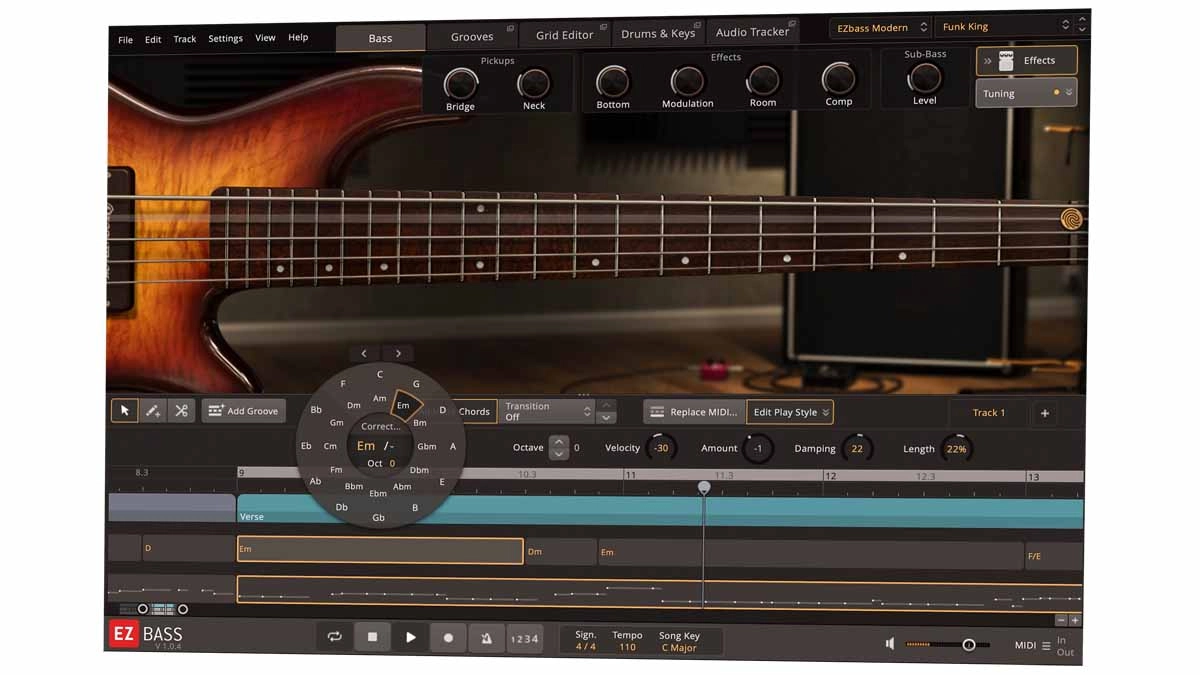
Task: Switch to the Bass tab
Action: pyautogui.click(x=380, y=38)
